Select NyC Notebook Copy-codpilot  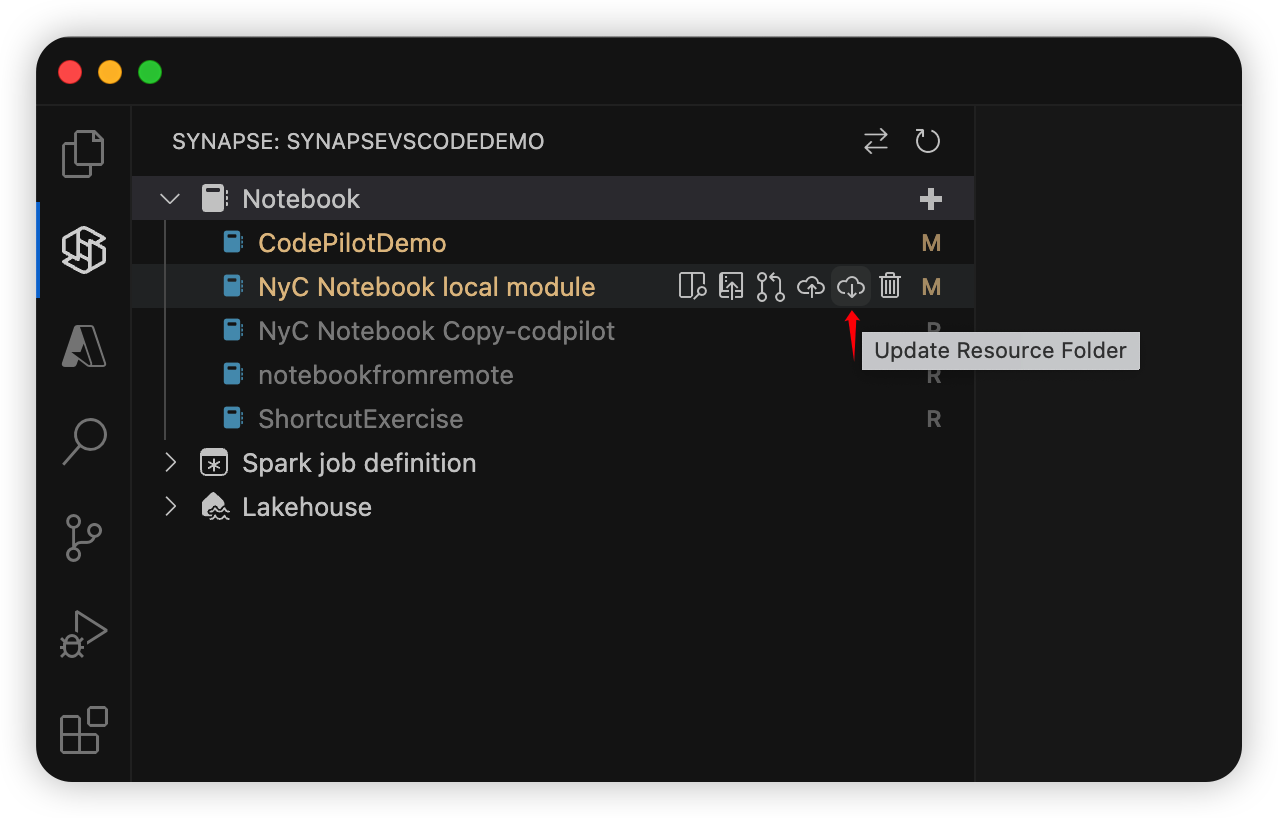(437, 331)
